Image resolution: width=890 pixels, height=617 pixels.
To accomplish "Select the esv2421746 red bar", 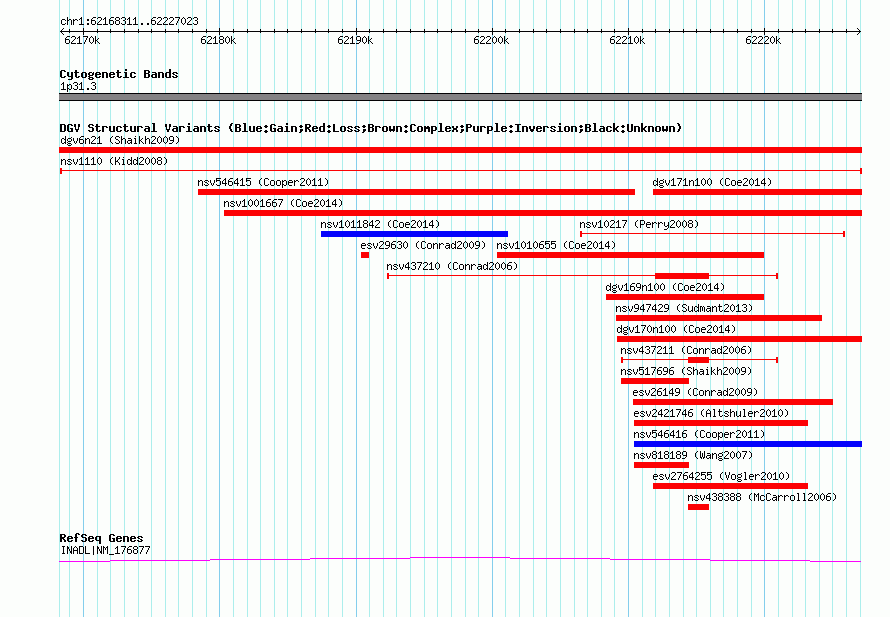I will pyautogui.click(x=721, y=423).
